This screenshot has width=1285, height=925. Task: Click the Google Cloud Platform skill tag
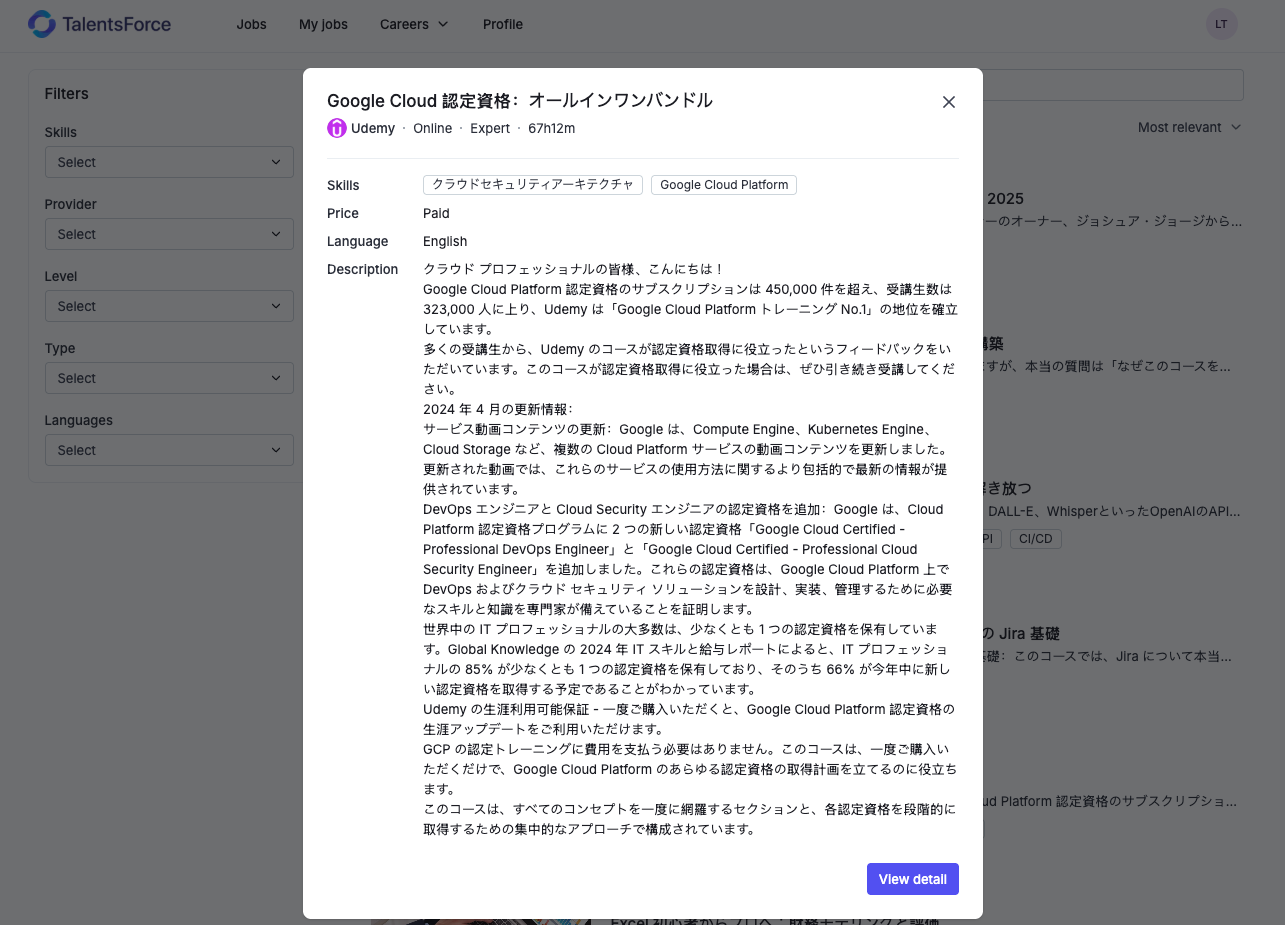[x=724, y=185]
